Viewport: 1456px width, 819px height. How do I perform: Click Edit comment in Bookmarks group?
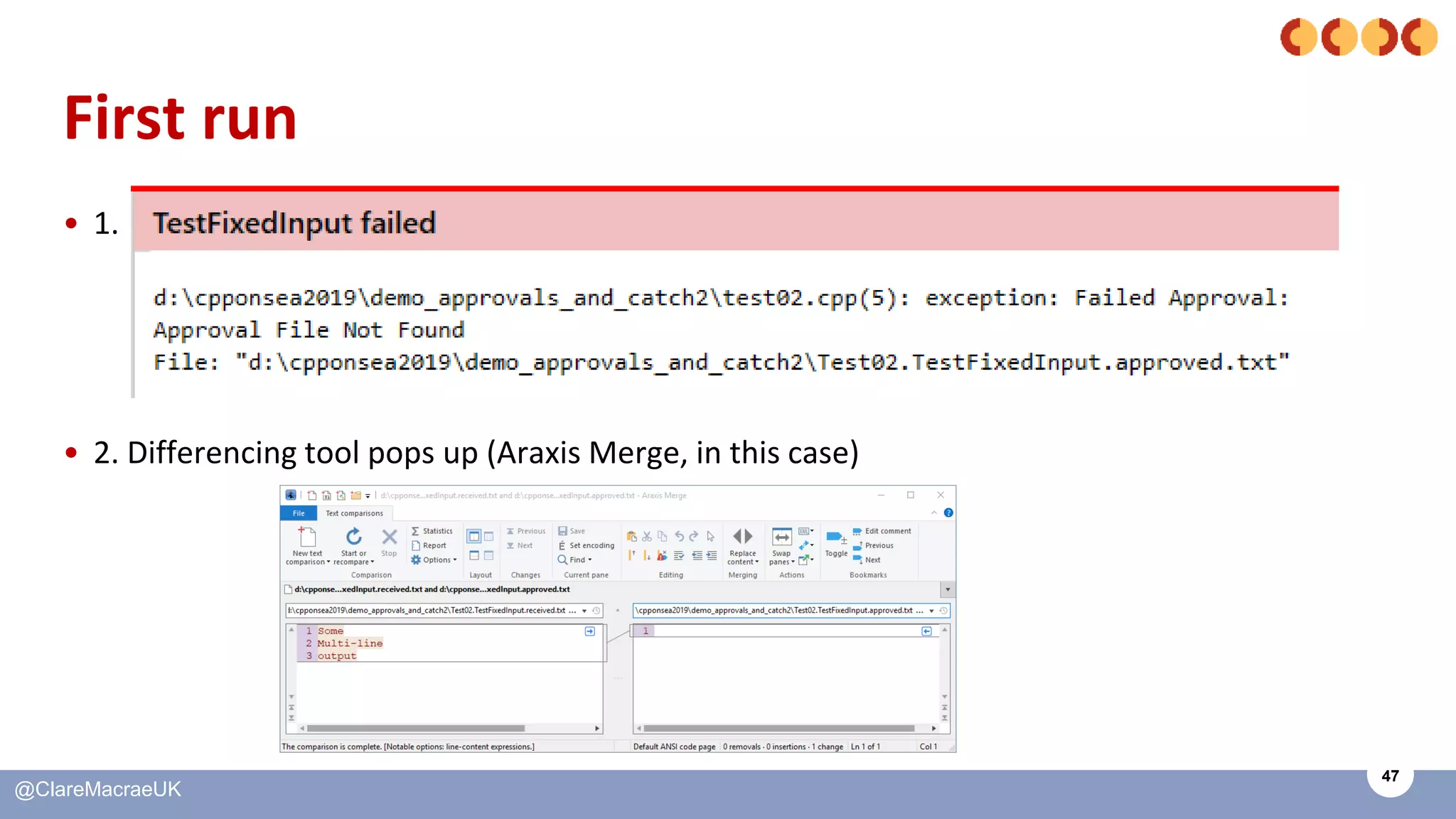(882, 531)
